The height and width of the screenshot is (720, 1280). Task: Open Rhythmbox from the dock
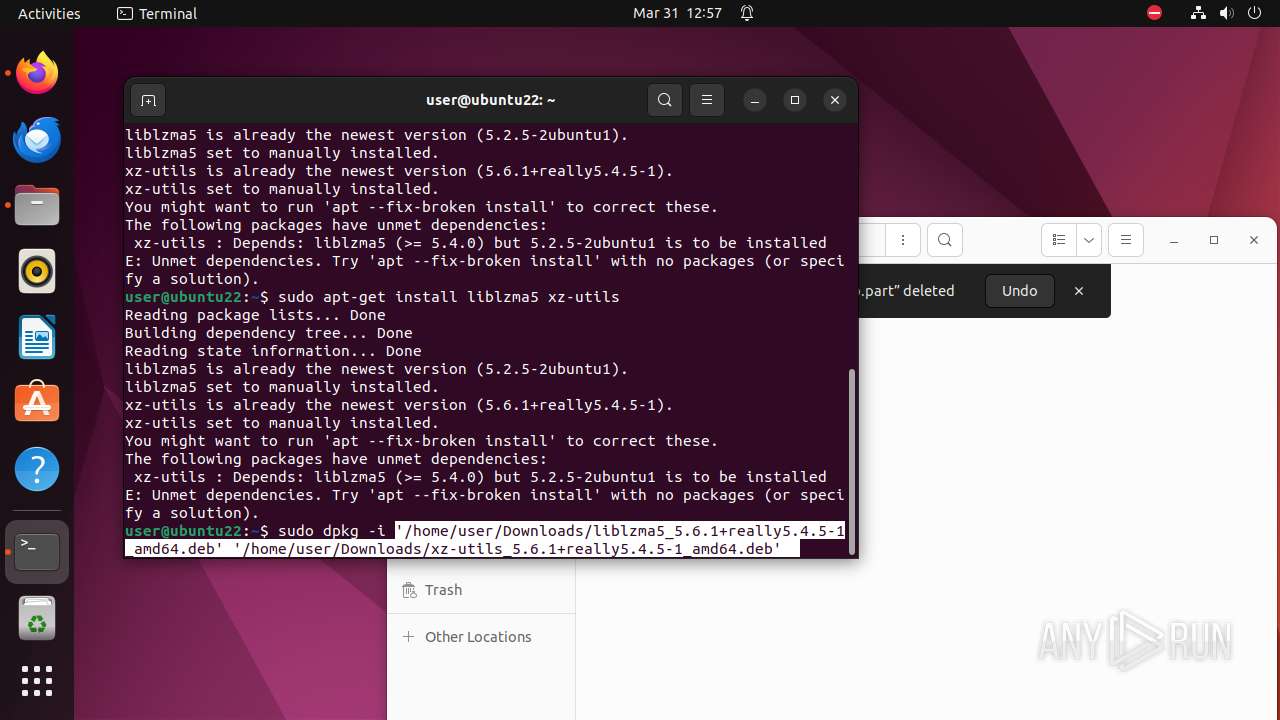(x=37, y=271)
